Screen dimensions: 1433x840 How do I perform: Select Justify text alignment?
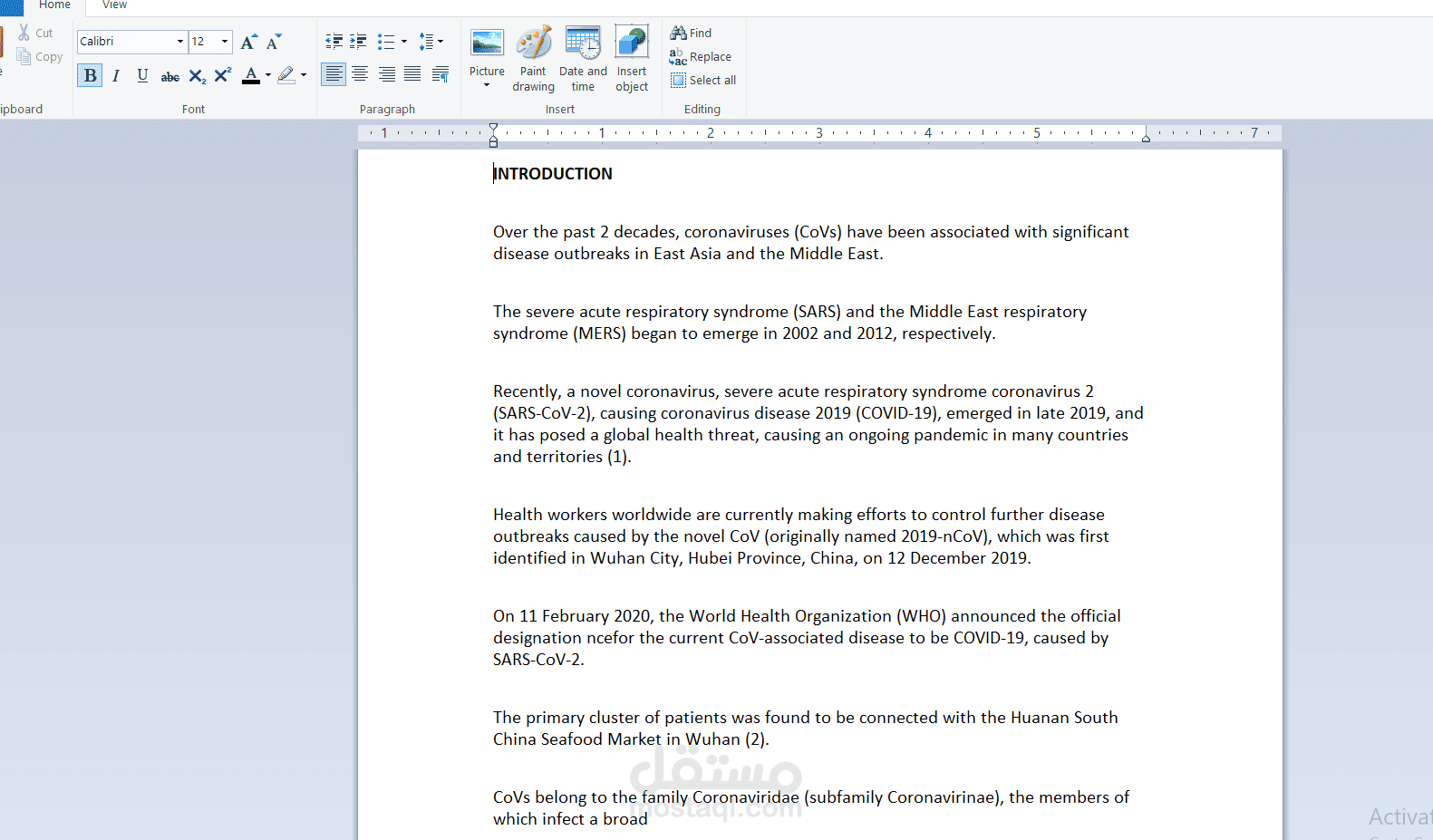pyautogui.click(x=412, y=74)
